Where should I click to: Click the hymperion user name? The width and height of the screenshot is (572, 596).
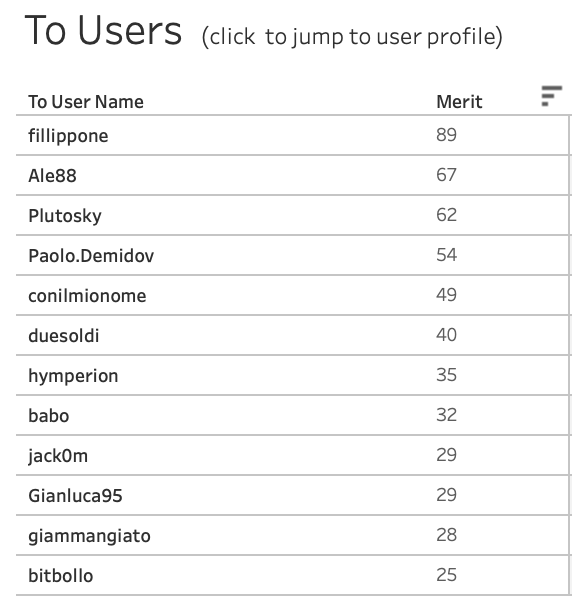[73, 376]
